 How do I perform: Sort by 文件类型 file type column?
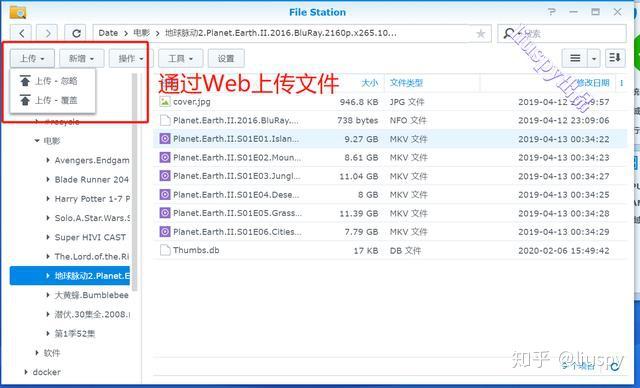coord(406,83)
